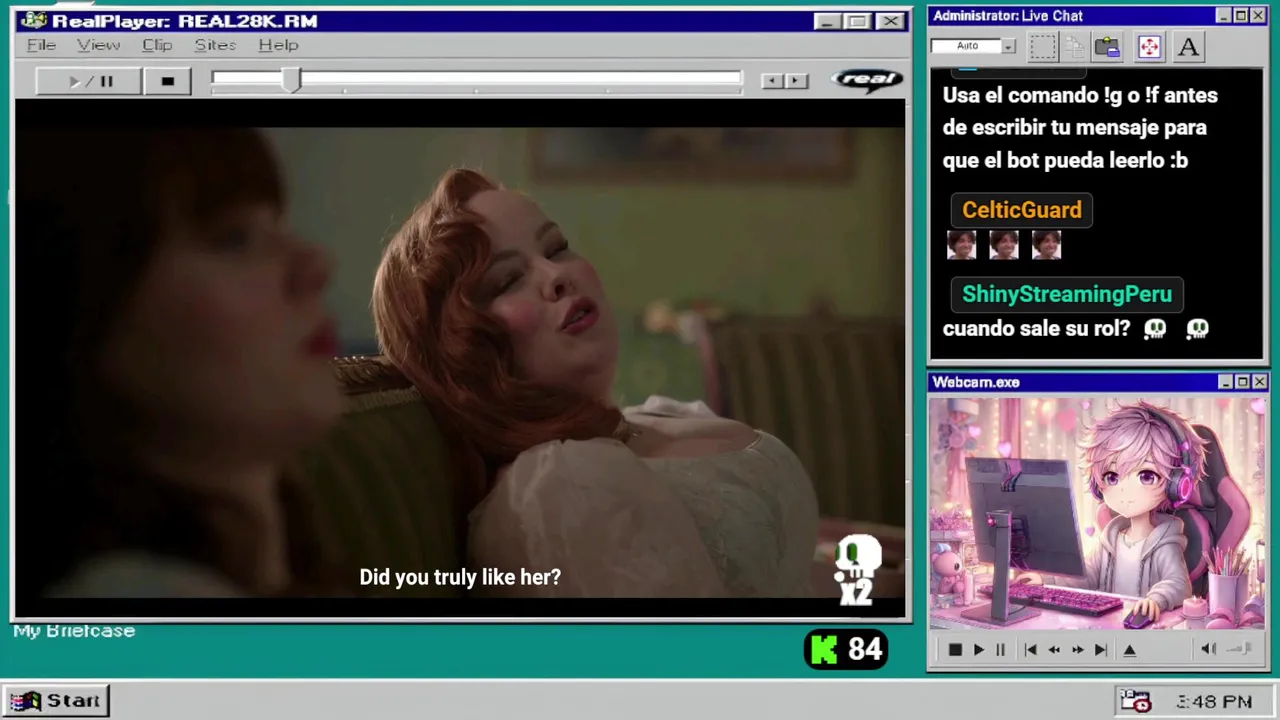1280x720 pixels.
Task: Click the Webcam.exe avatar video
Action: click(1097, 514)
